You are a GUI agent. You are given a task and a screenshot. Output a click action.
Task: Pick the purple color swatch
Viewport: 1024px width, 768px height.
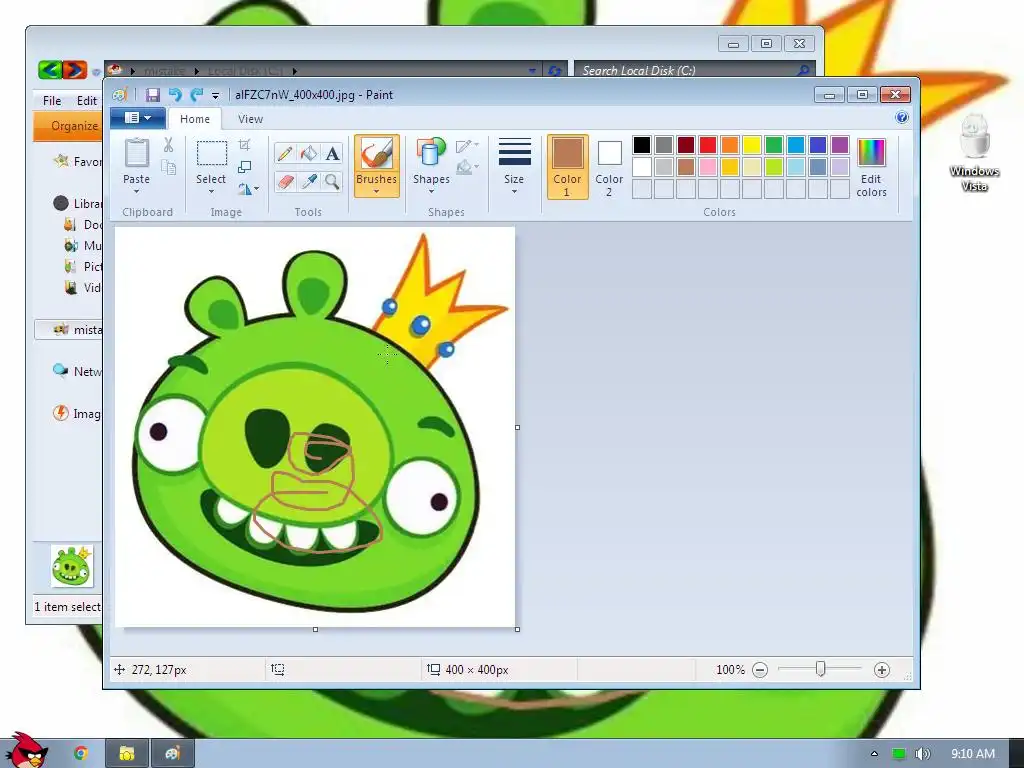(840, 144)
